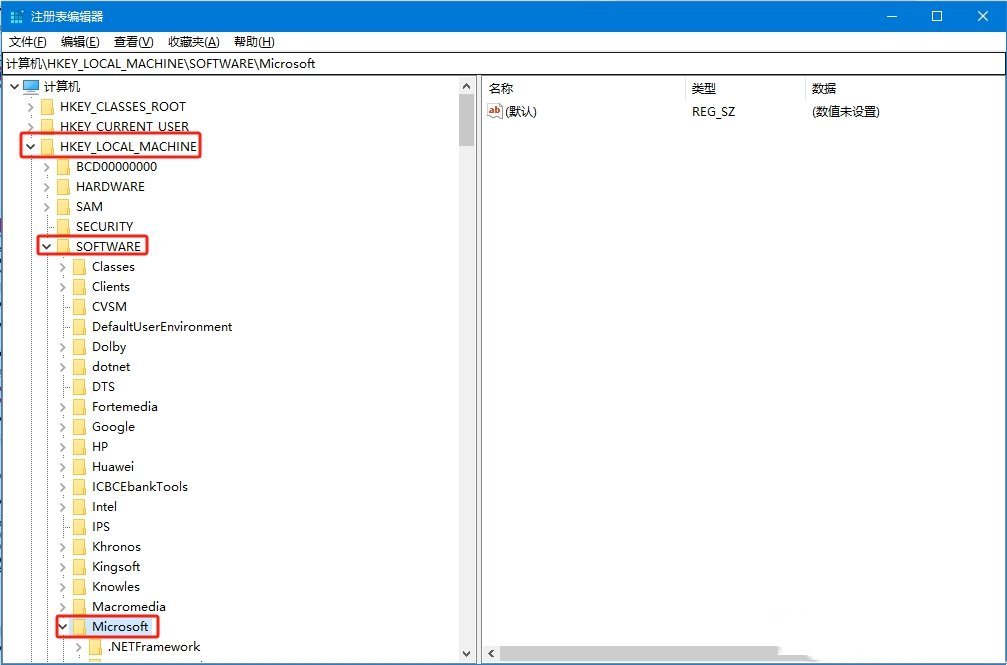This screenshot has width=1007, height=665.
Task: Collapse the SOFTWARE key arrow
Action: click(46, 247)
